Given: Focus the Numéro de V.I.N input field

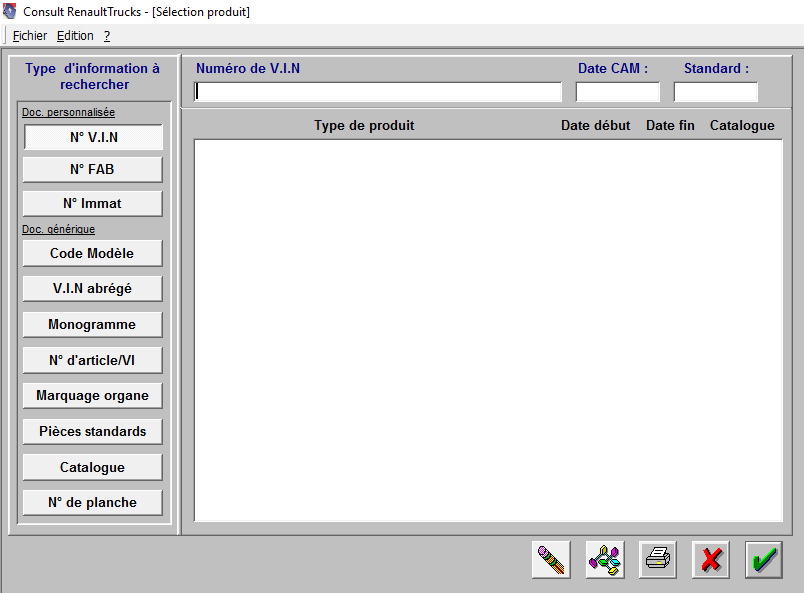Looking at the screenshot, I should [378, 92].
